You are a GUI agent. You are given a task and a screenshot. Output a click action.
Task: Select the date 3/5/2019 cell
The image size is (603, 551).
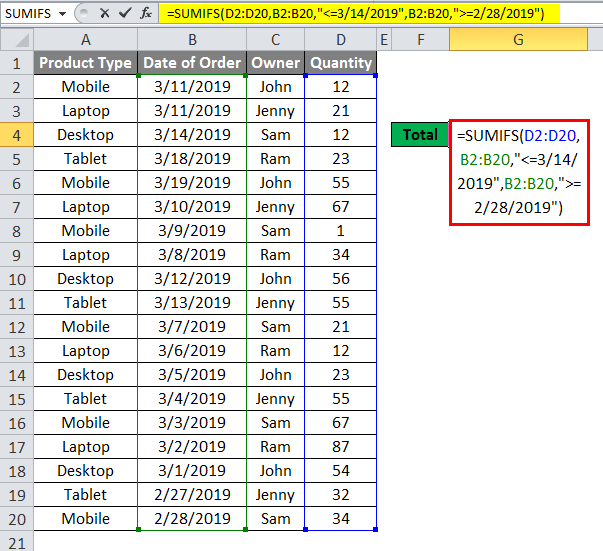pyautogui.click(x=192, y=375)
